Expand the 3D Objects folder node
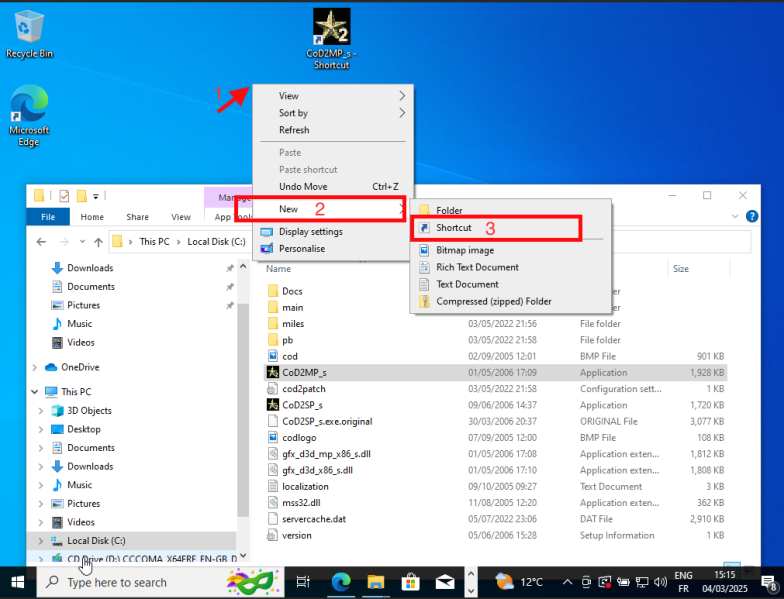Viewport: 784px width, 599px height. click(x=42, y=410)
